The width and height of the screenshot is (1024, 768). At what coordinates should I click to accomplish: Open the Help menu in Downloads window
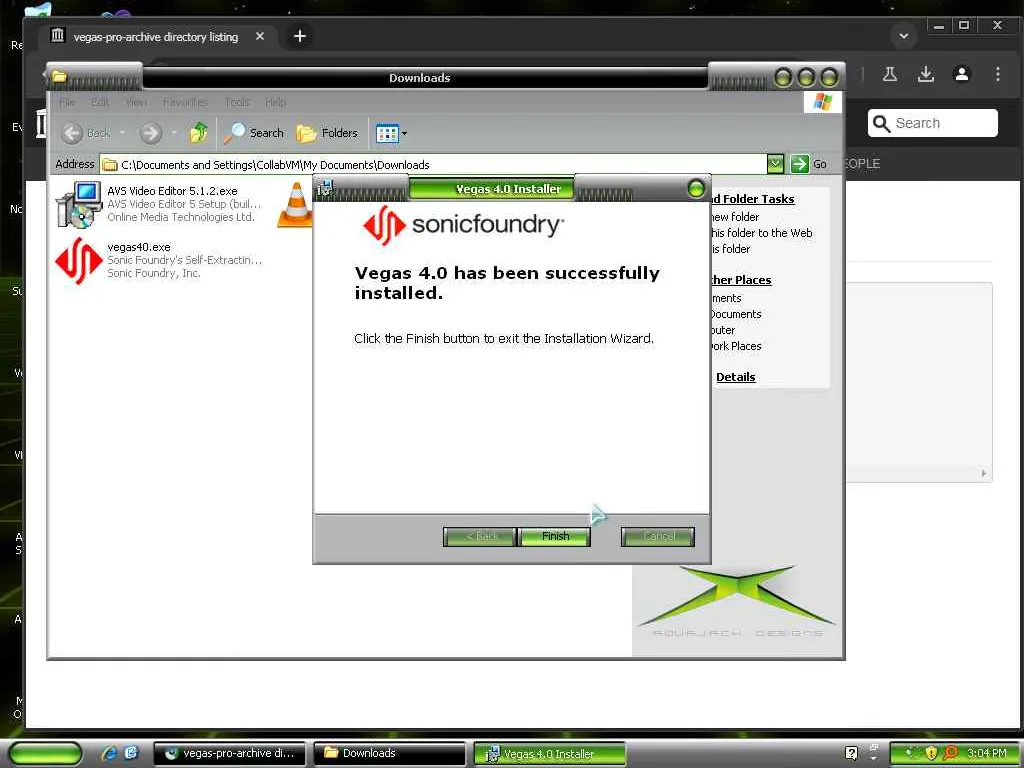point(275,102)
